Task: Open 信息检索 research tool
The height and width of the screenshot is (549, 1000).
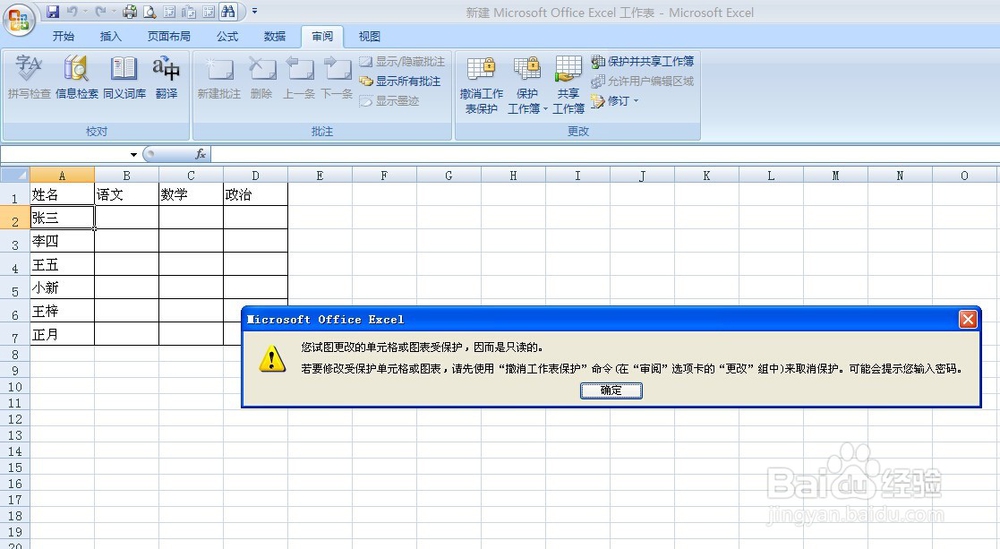Action: click(77, 77)
